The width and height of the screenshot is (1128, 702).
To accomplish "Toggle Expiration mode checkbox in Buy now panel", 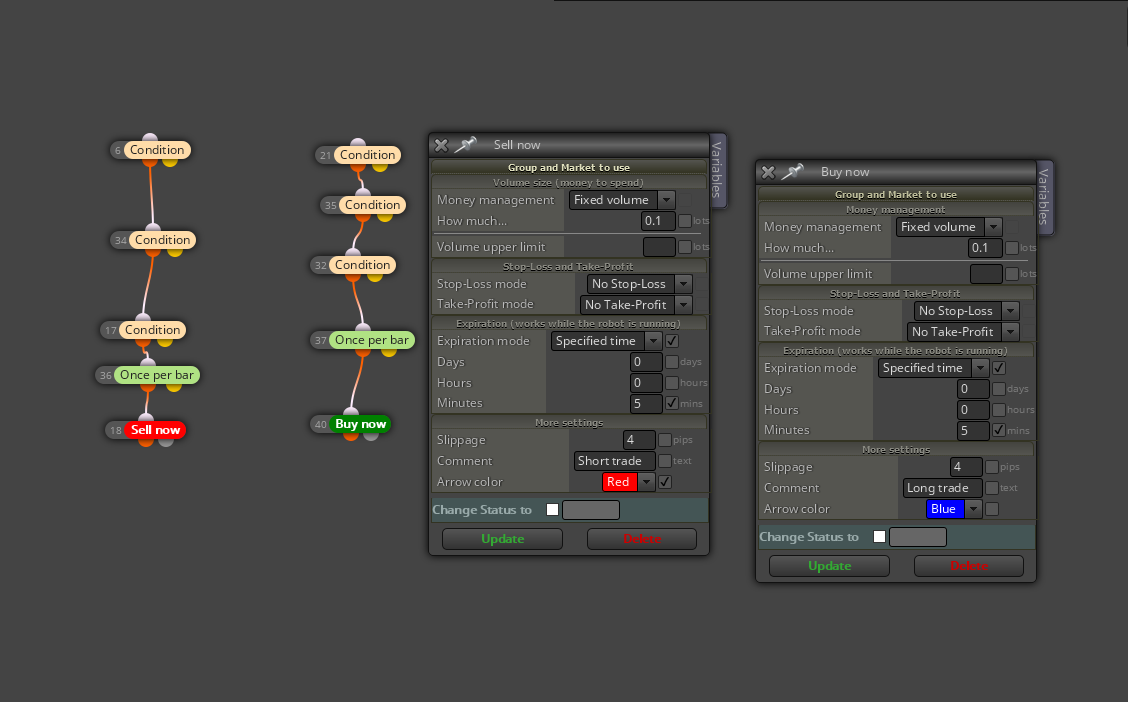I will tap(999, 368).
